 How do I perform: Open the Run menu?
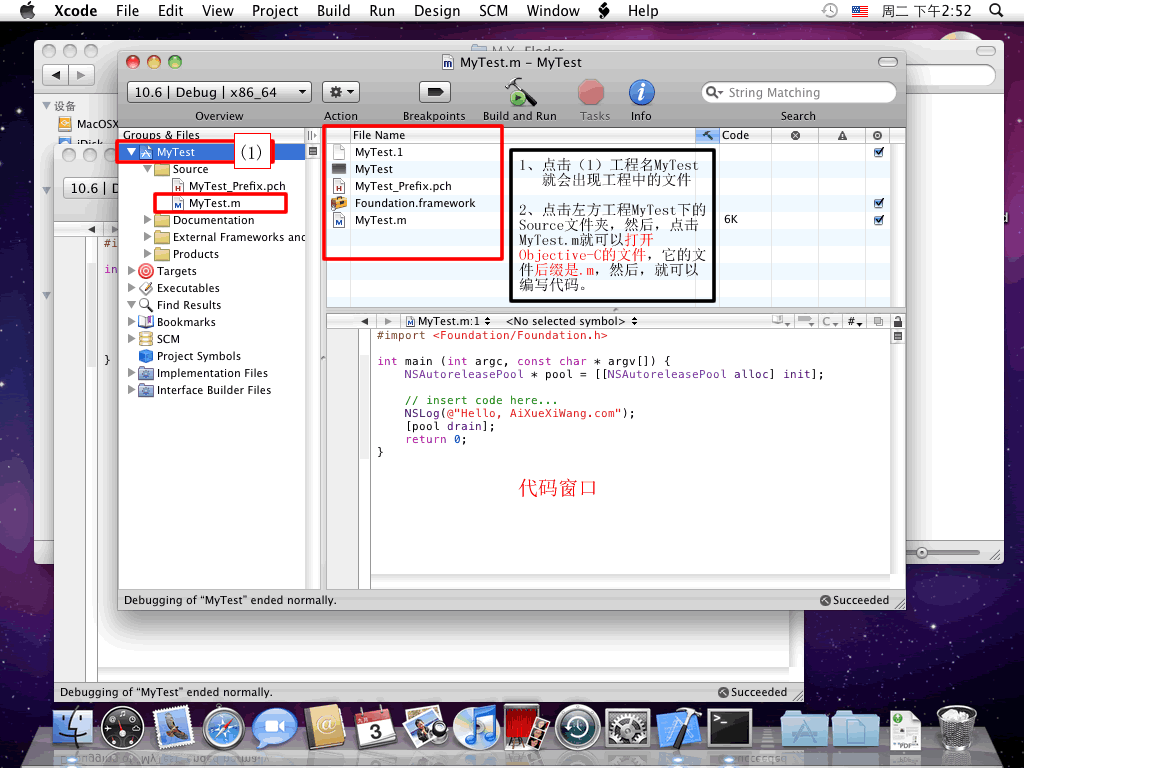point(382,10)
